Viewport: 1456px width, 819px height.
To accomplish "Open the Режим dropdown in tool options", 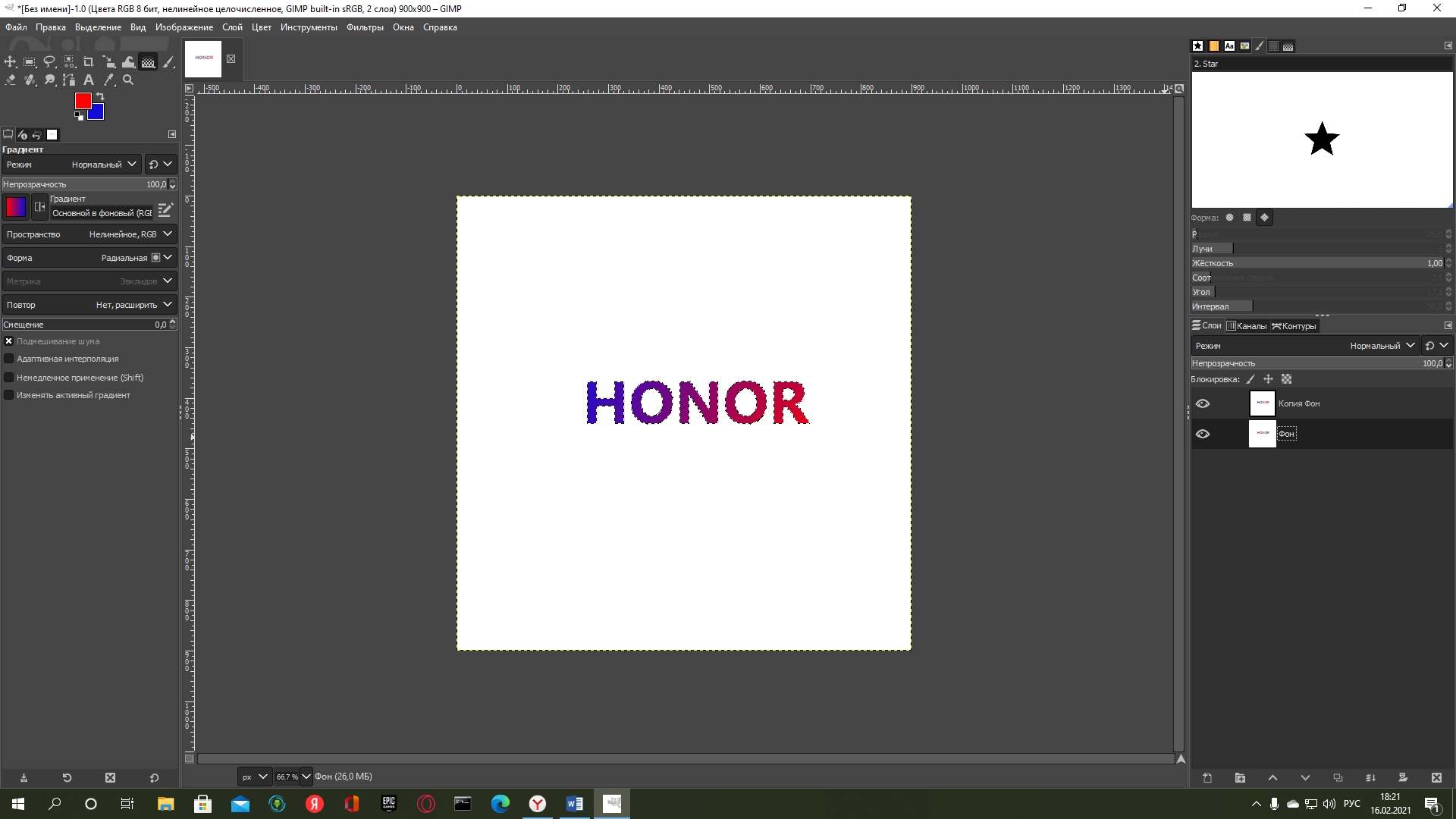I will coord(72,165).
